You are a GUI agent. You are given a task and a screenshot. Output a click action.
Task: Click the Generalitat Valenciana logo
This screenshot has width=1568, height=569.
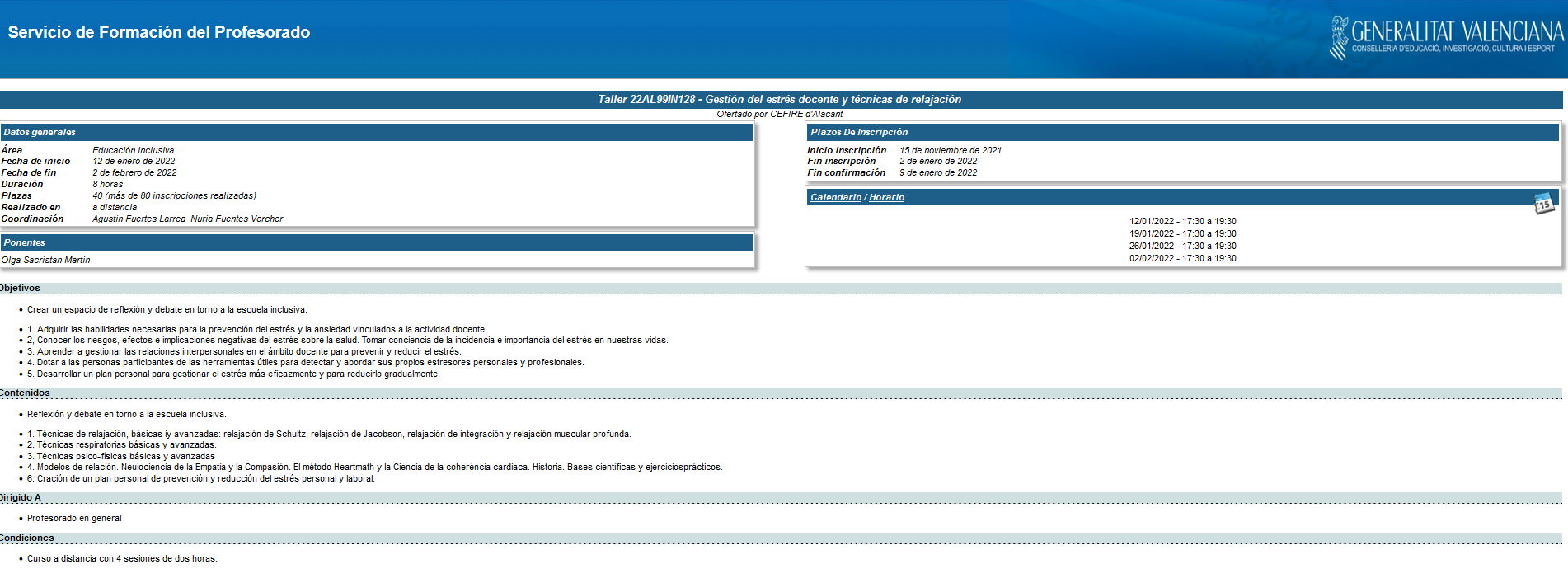[1446, 38]
